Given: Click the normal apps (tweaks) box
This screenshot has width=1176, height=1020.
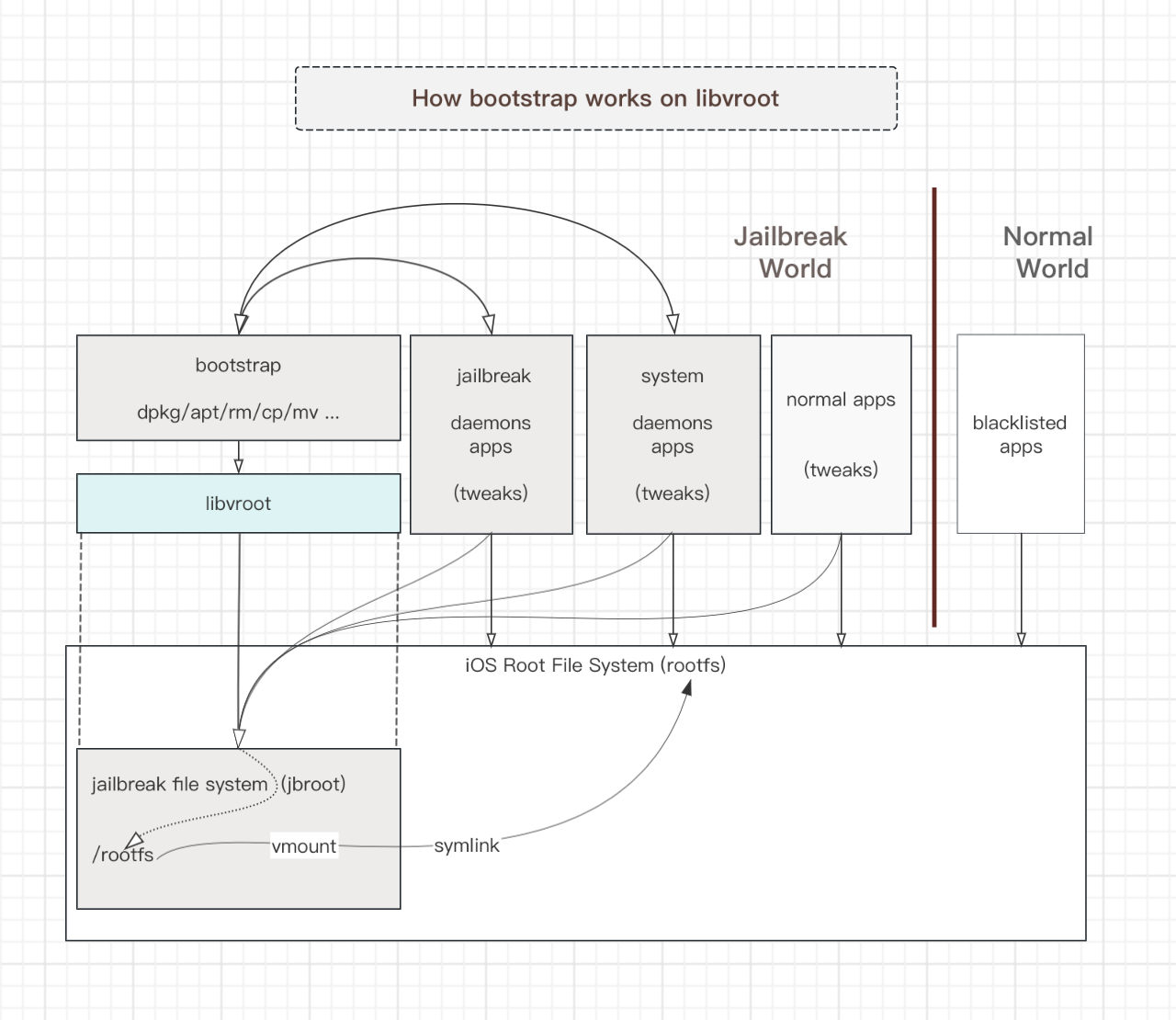Looking at the screenshot, I should pos(842,435).
